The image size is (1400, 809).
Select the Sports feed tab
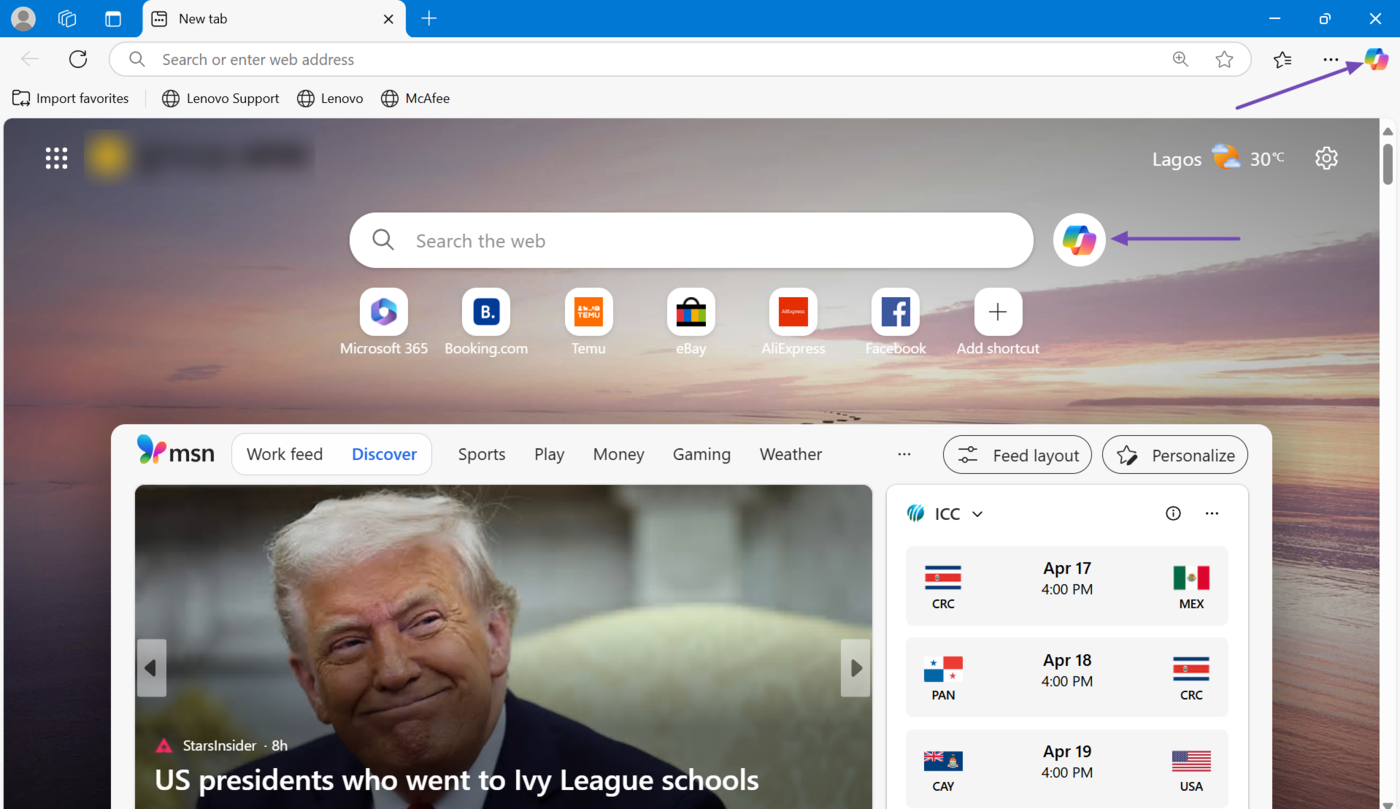(481, 454)
